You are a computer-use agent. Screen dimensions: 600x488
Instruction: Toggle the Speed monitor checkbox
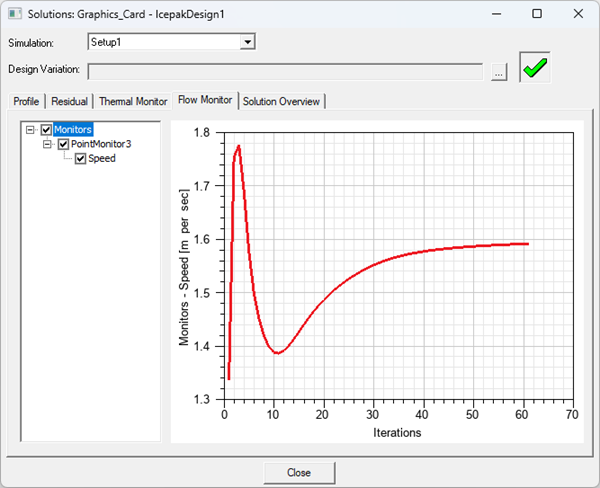click(80, 158)
